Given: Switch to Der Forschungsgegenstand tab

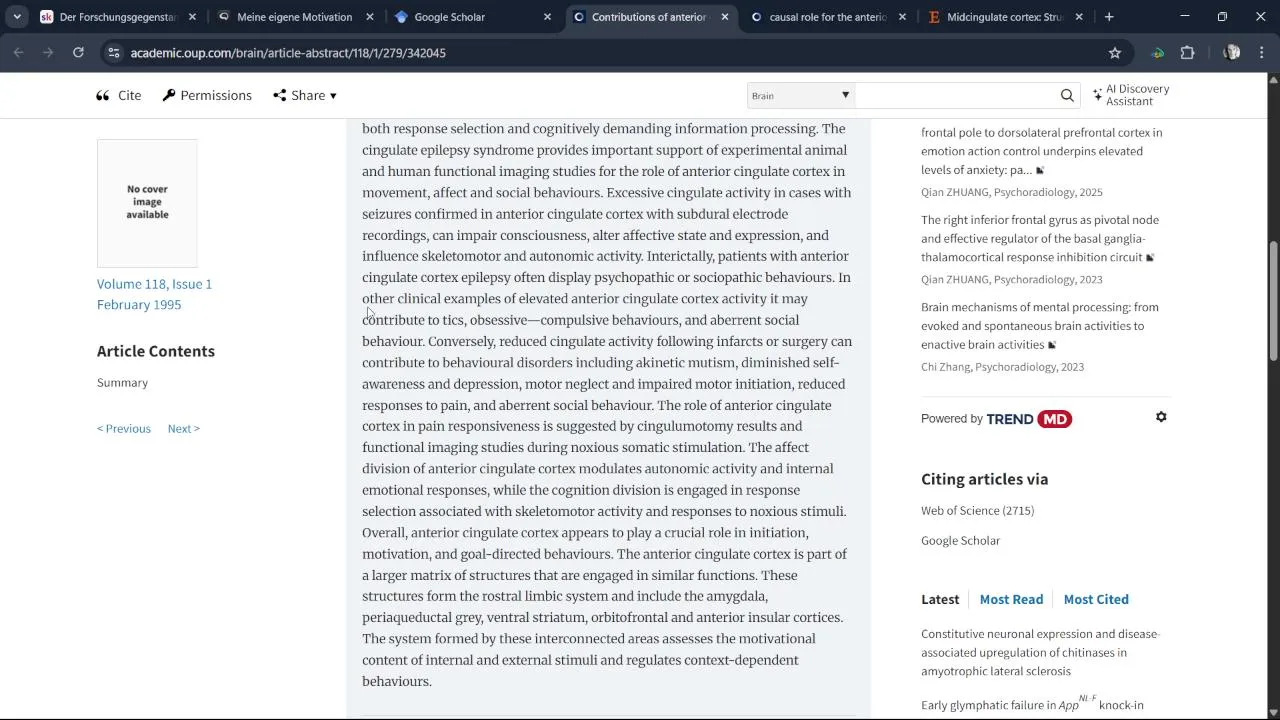Looking at the screenshot, I should tap(116, 17).
